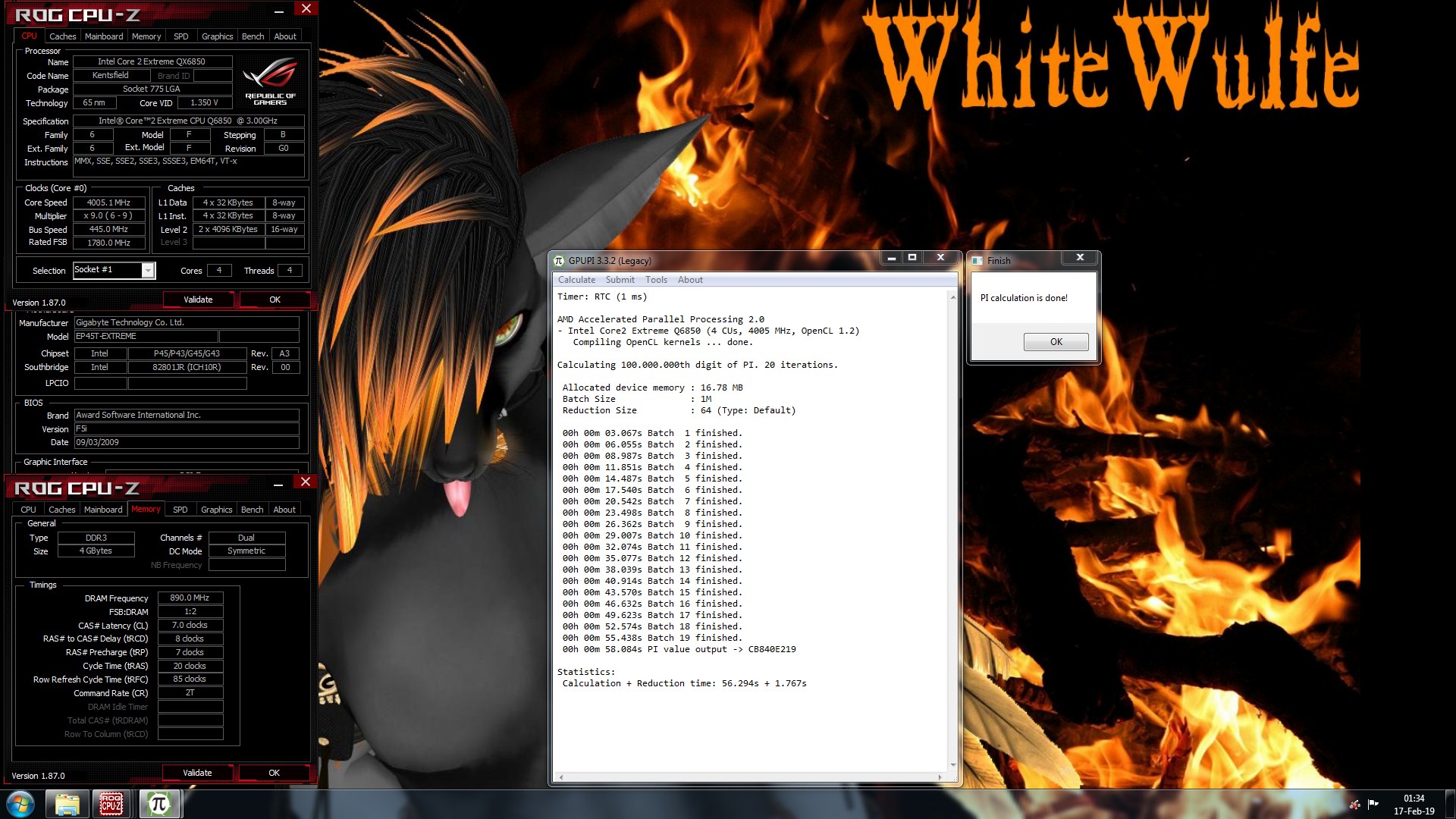Viewport: 1456px width, 819px height.
Task: Select Graphics tab in bottom CPU-Z window
Action: [x=216, y=510]
